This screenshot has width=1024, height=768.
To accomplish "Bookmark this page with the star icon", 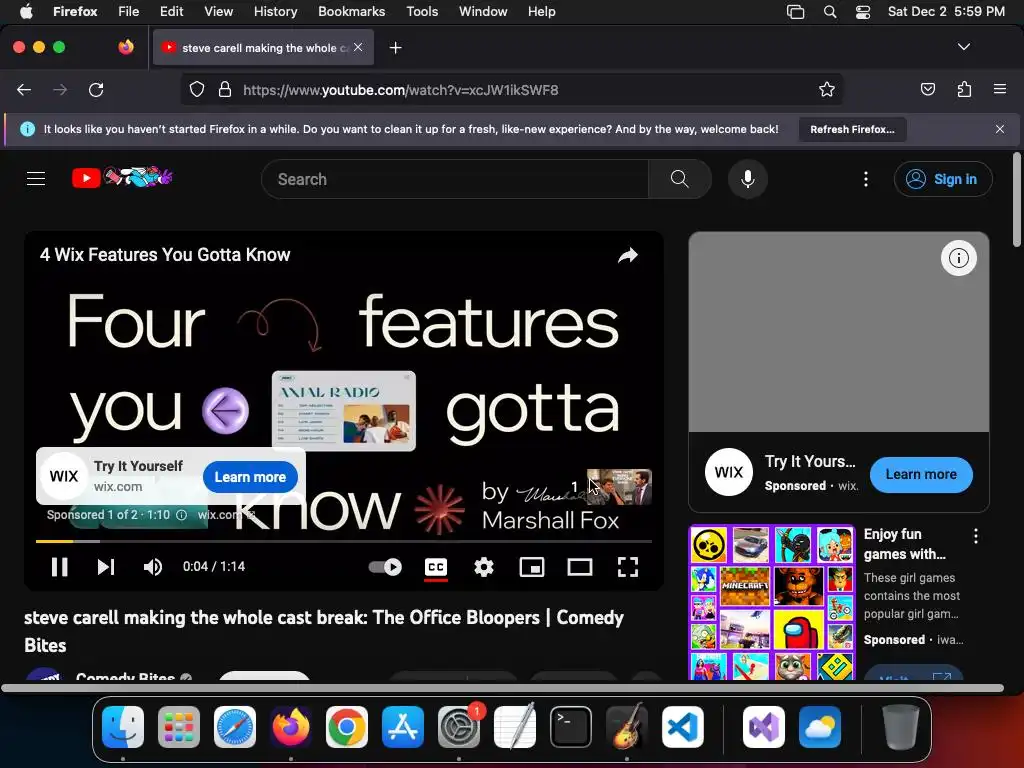I will click(827, 89).
